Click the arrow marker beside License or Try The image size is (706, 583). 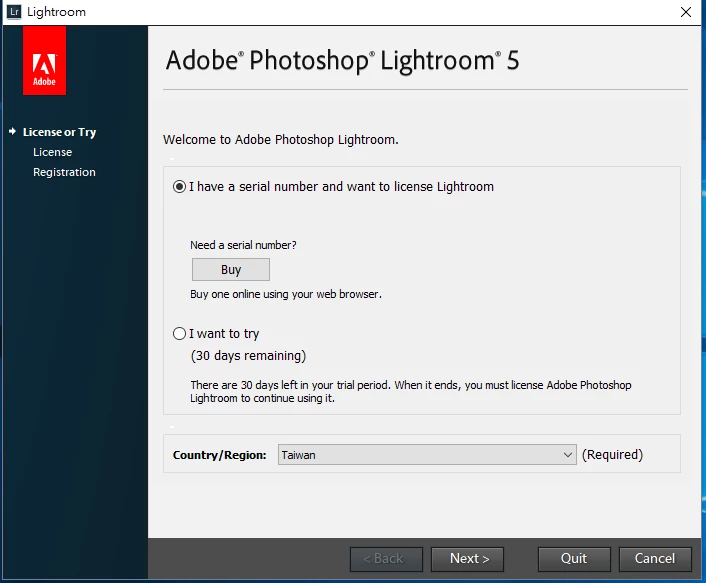coord(12,131)
